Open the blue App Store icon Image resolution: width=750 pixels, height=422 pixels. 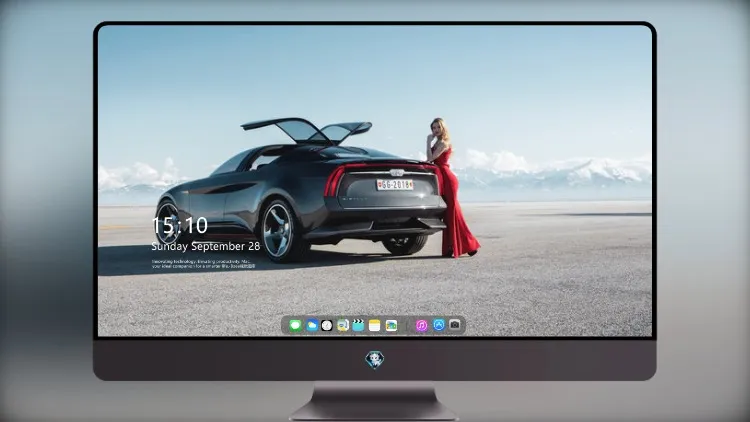click(439, 325)
